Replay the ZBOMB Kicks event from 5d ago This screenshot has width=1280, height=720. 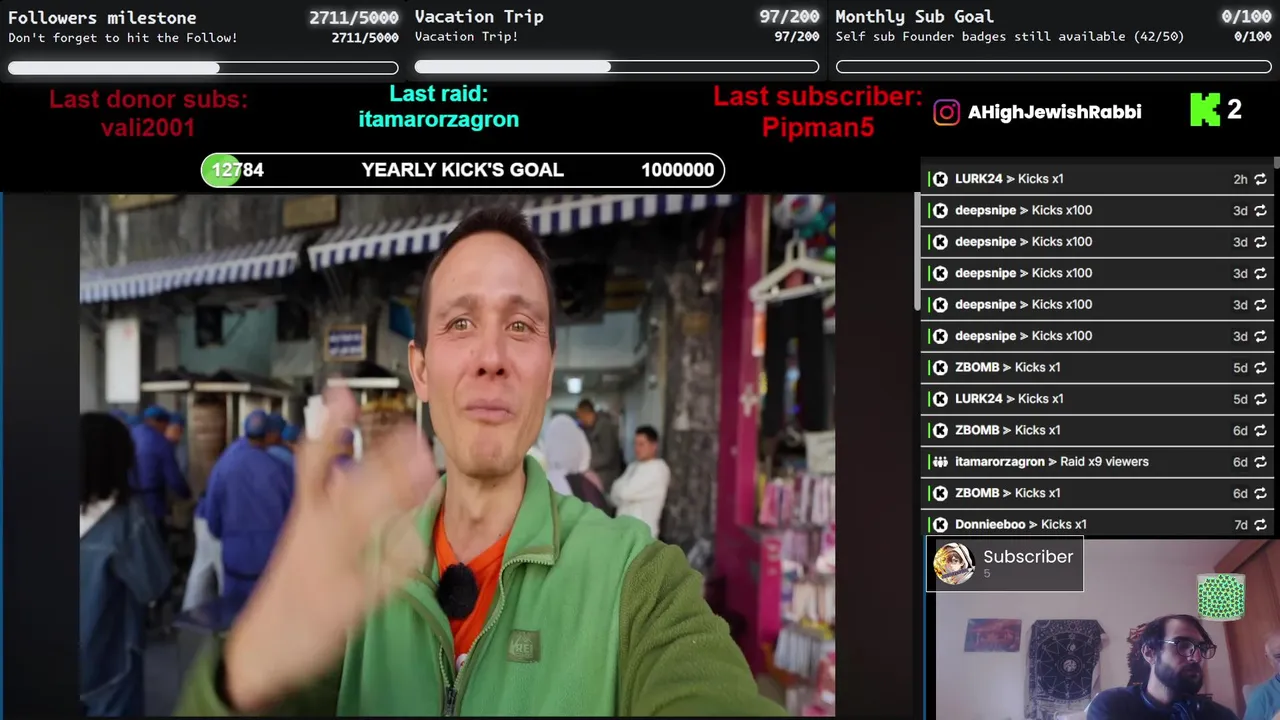(x=1260, y=367)
